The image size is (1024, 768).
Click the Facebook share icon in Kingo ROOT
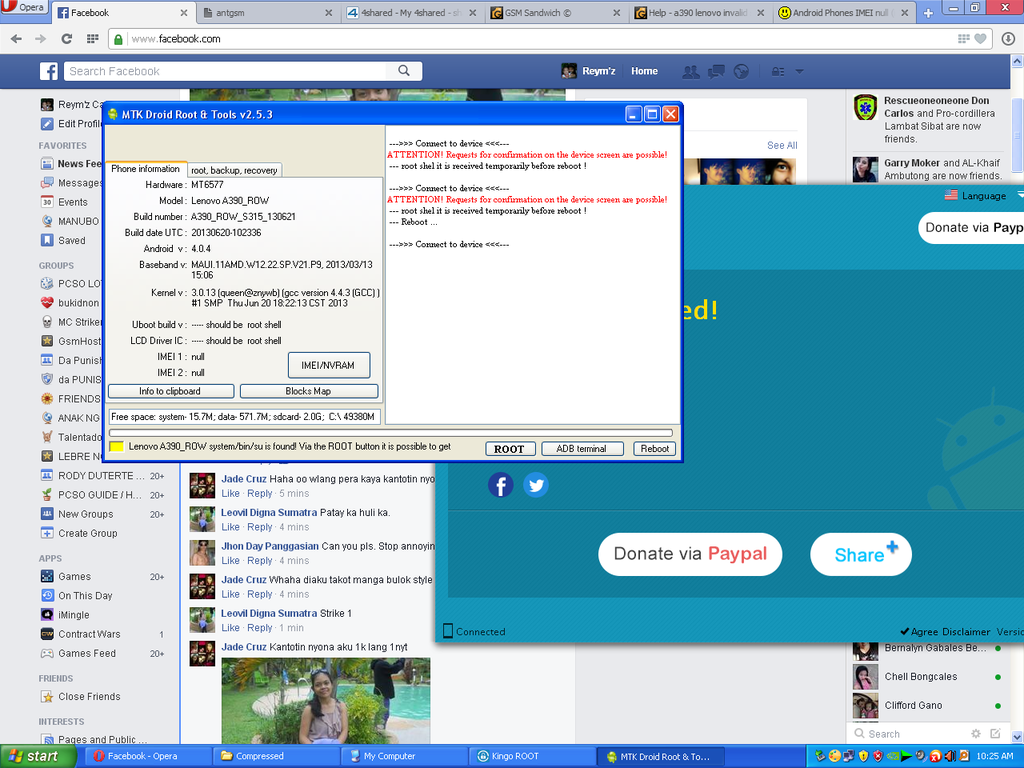501,485
